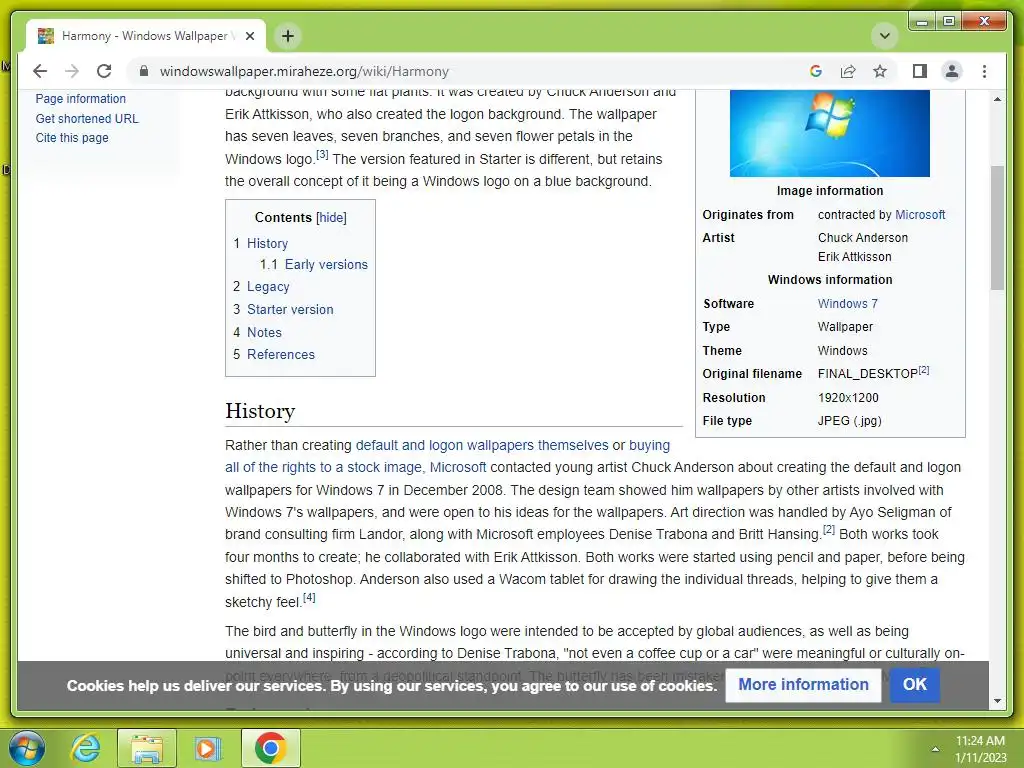Open Chrome side panel
The image size is (1024, 768).
(x=920, y=71)
